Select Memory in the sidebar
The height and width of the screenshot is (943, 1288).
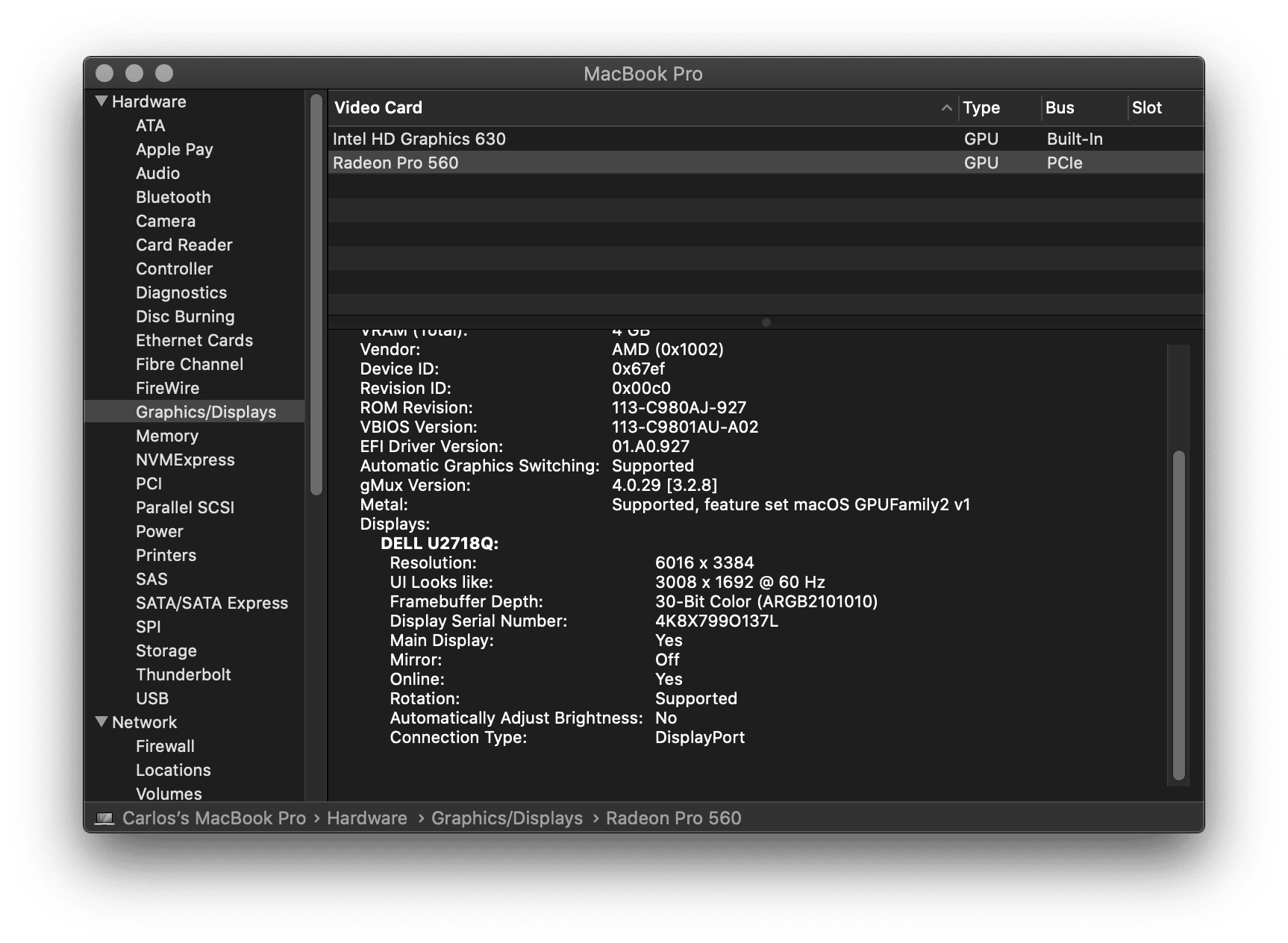167,435
